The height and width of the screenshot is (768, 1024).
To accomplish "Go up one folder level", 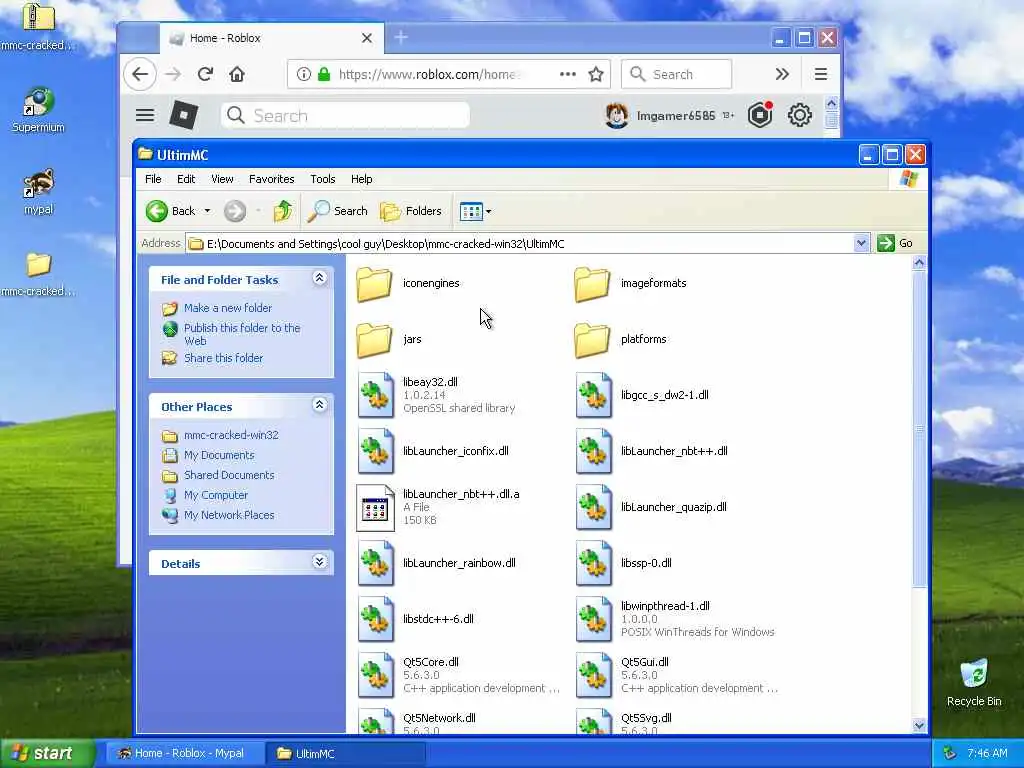I will coord(283,211).
